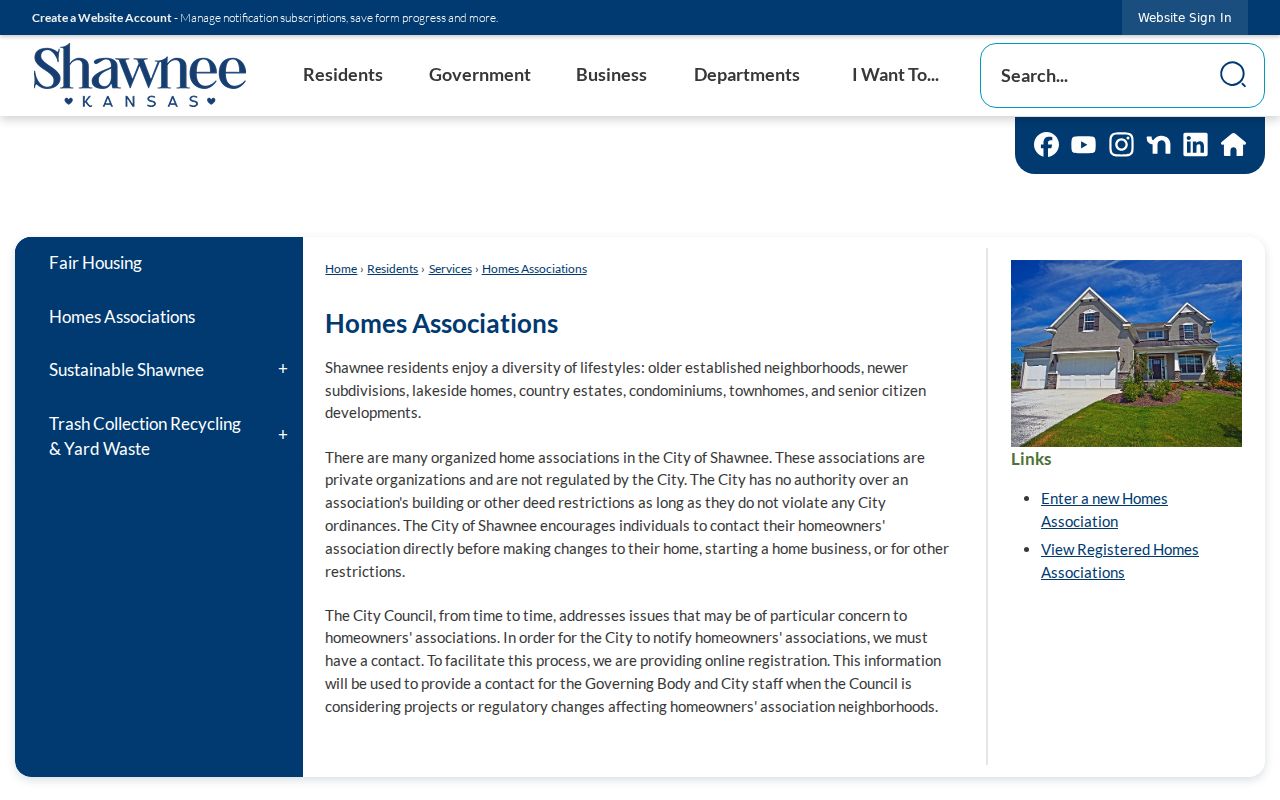Screen dimensions: 1280x800
Task: Click the Homes Associations page heading
Action: [441, 324]
